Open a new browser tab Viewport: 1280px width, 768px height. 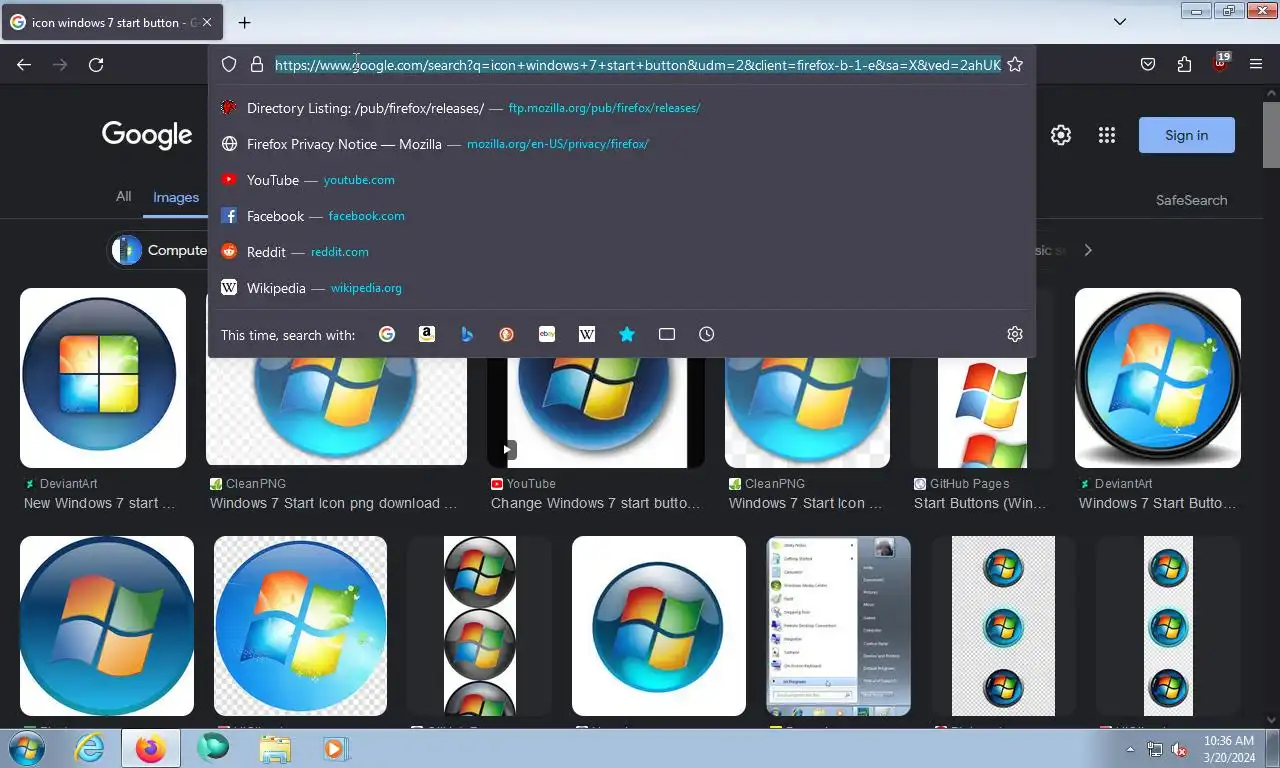click(x=244, y=22)
